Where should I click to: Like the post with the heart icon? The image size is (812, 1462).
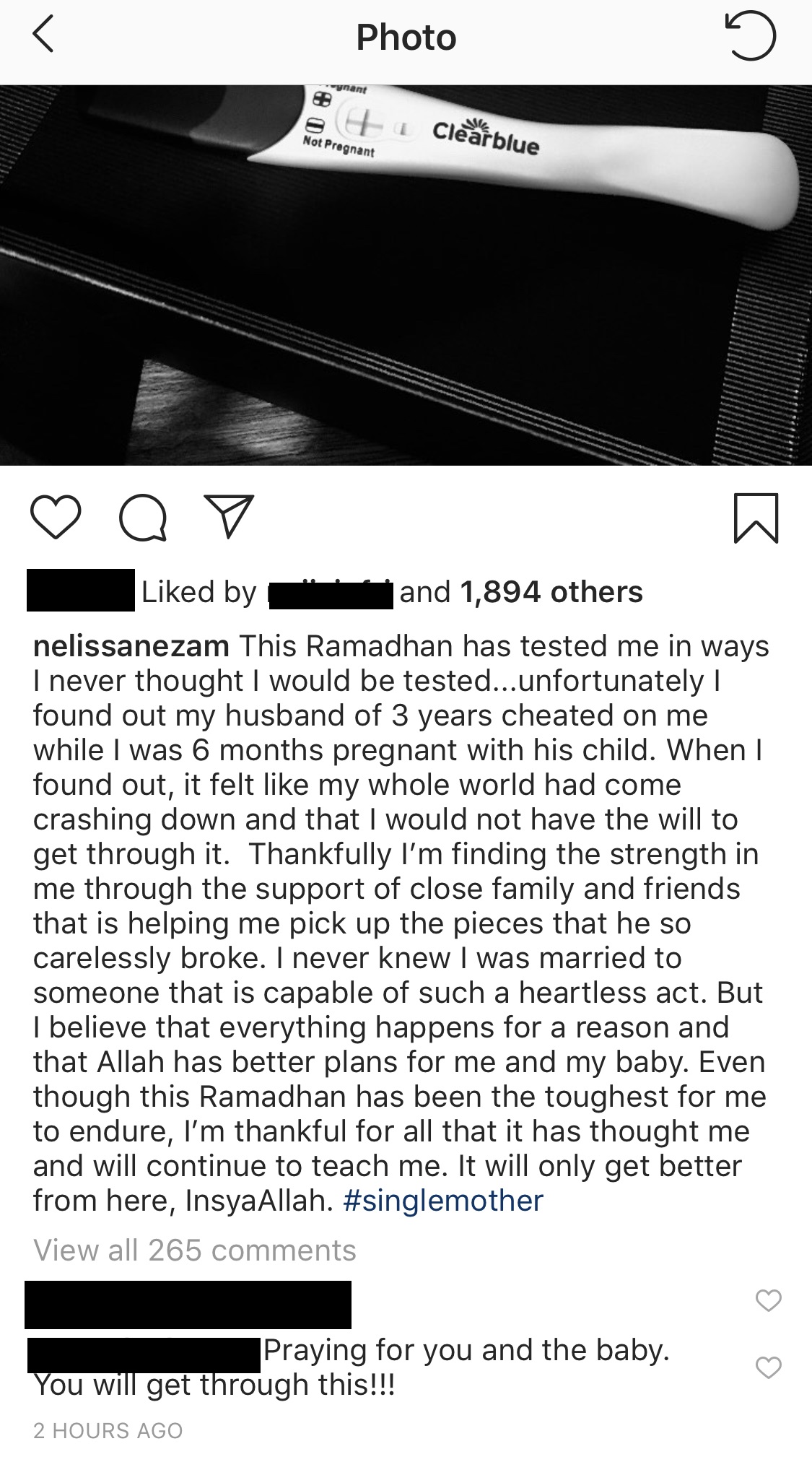pos(56,516)
